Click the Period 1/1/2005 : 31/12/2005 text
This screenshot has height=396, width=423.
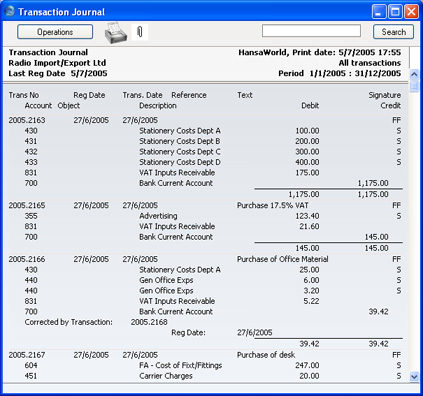click(340, 73)
